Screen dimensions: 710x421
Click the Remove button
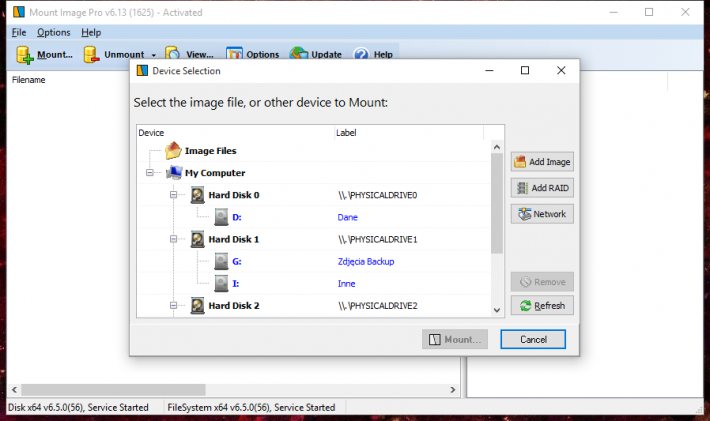point(542,282)
